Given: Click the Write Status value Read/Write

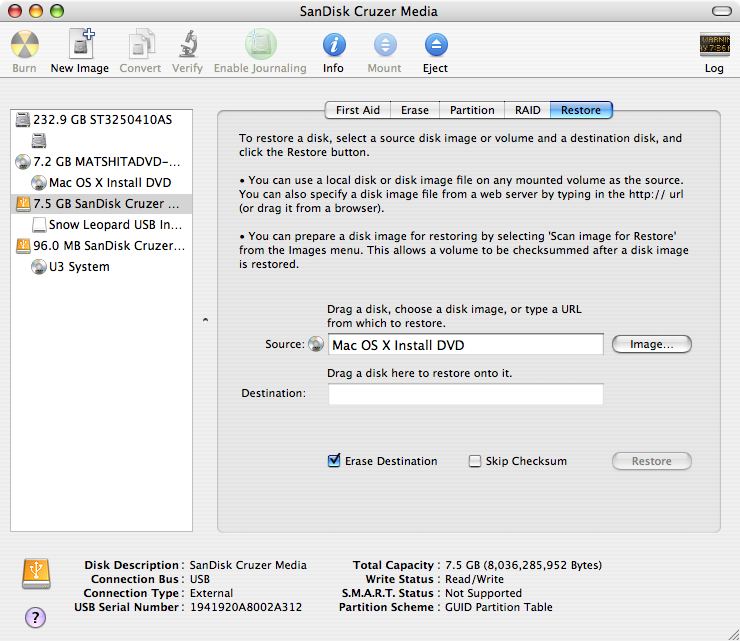Looking at the screenshot, I should [x=474, y=579].
